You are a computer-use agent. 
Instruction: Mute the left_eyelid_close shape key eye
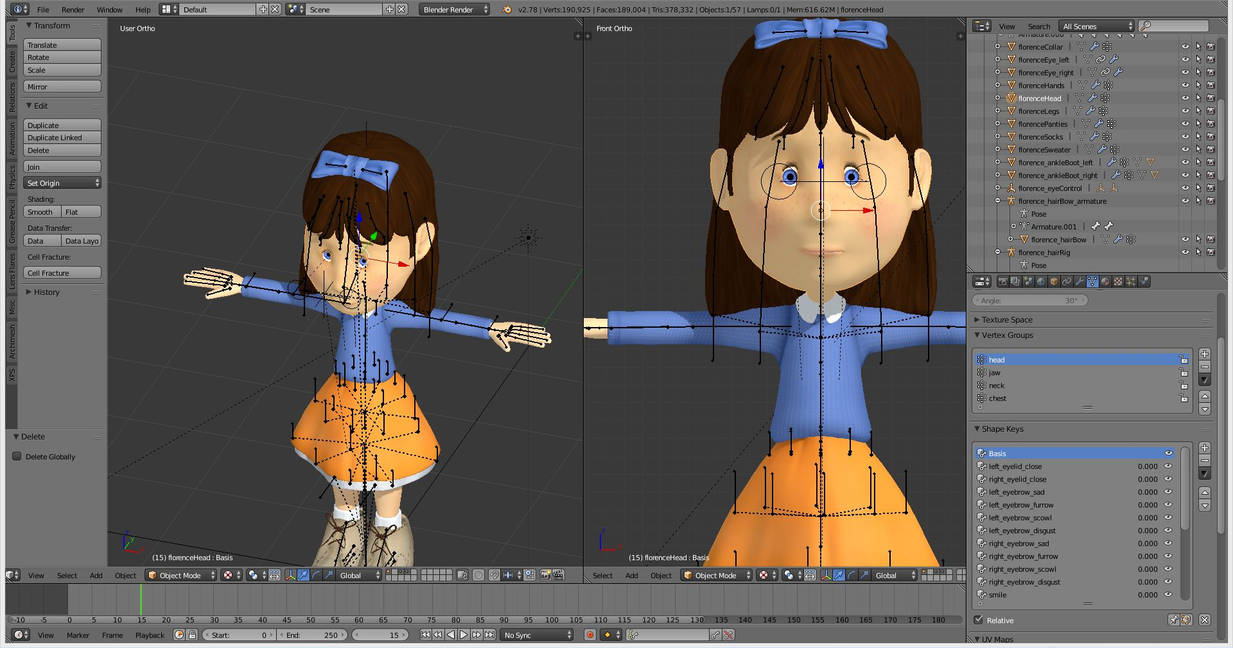pos(1168,466)
